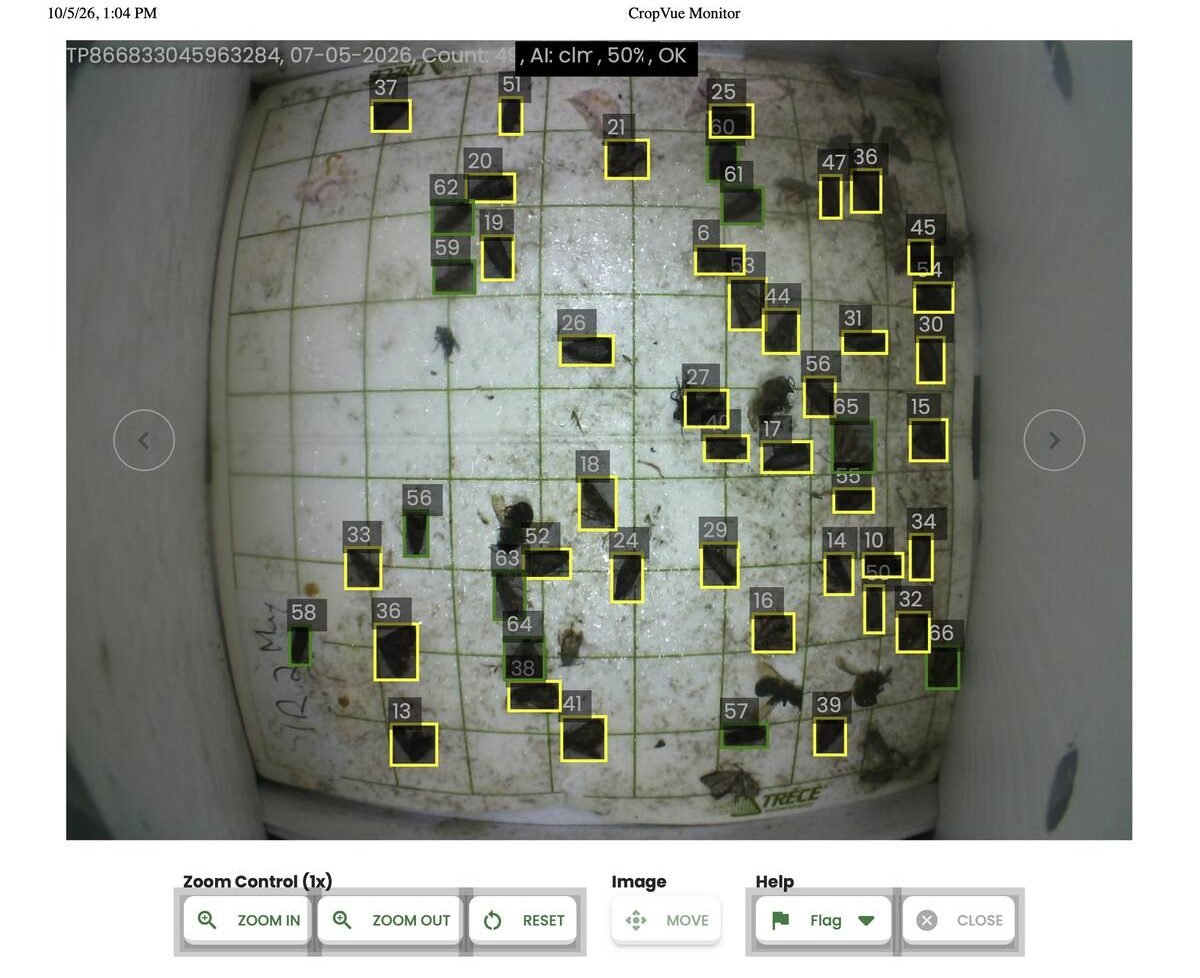Select detection box labeled 24

click(627, 579)
